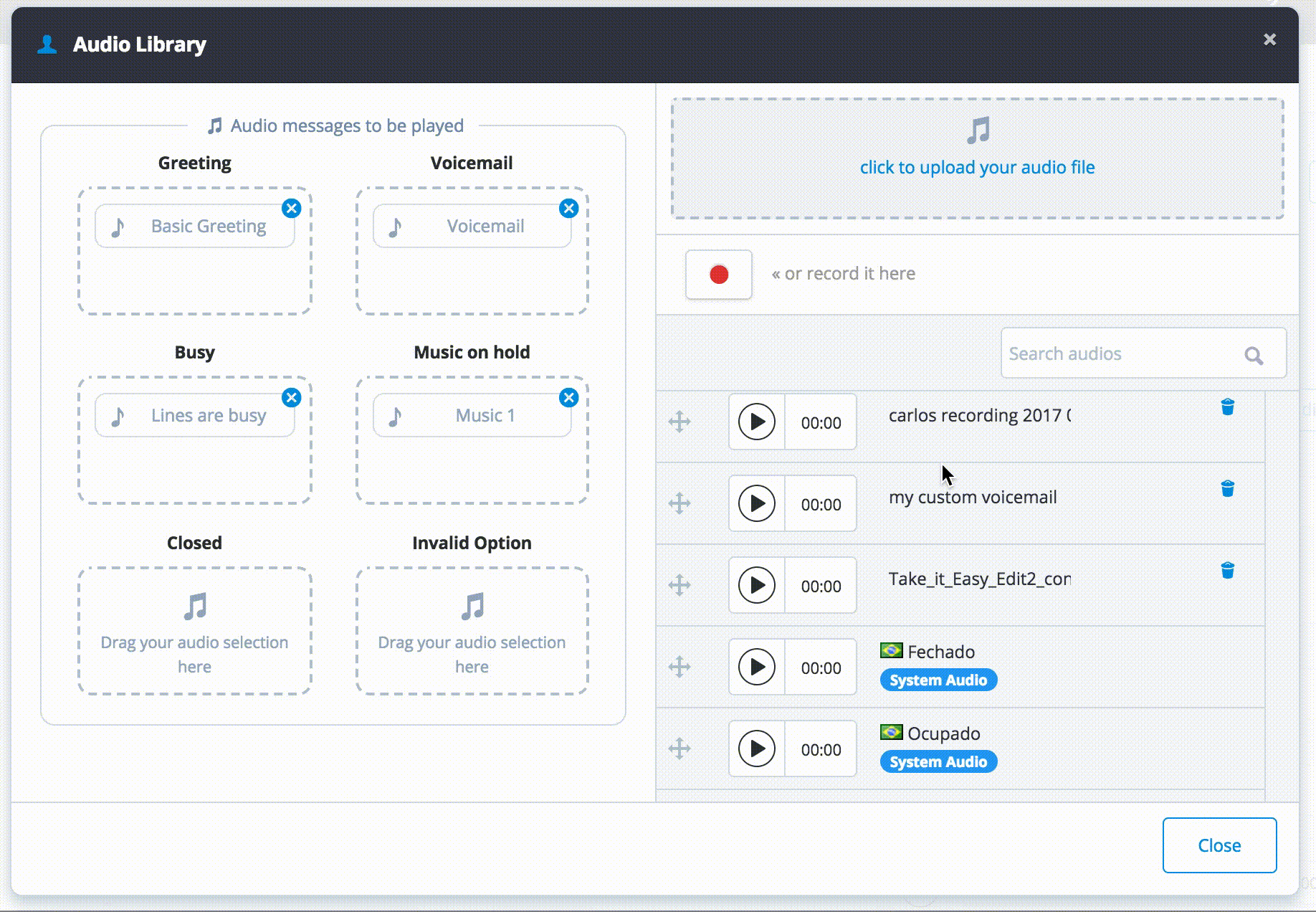The height and width of the screenshot is (912, 1316).
Task: Grab the move handle for Fechado
Action: [680, 668]
